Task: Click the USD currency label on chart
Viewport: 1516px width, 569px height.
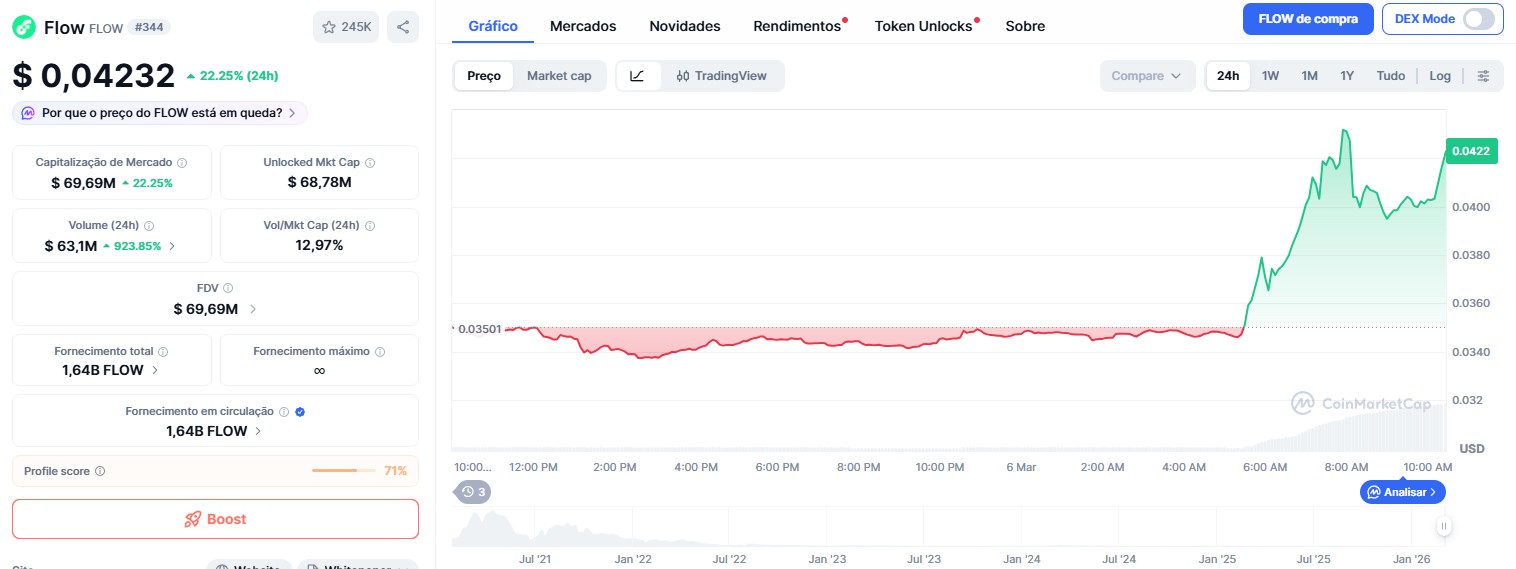Action: (1472, 448)
